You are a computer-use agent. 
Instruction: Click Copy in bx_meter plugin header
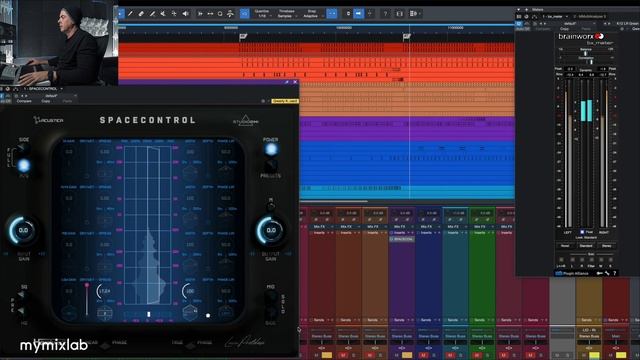(564, 29)
